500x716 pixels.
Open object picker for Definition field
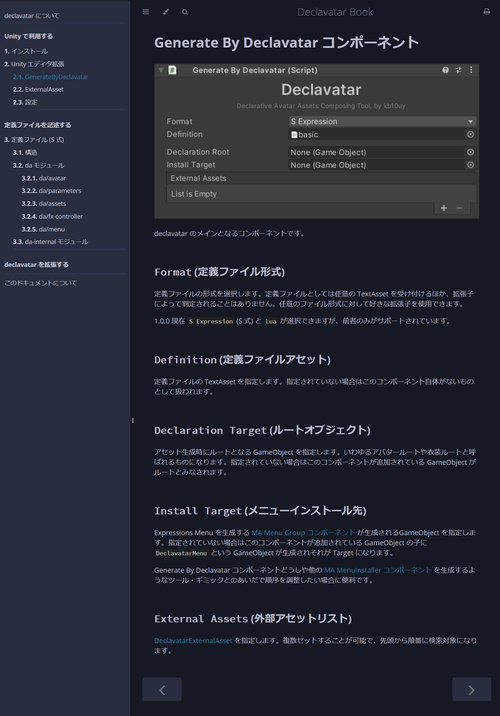coord(470,135)
